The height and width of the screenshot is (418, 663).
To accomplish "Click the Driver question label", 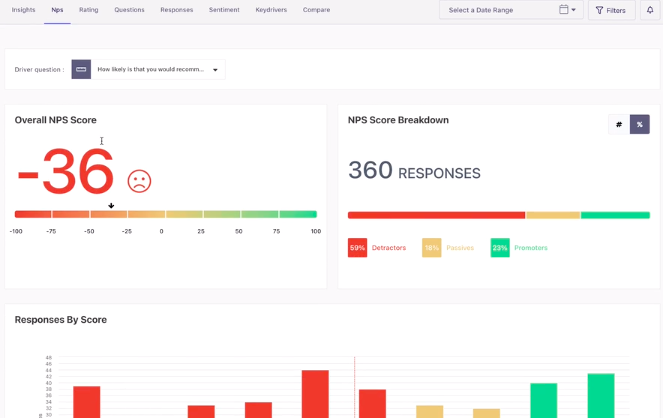I will [39, 69].
